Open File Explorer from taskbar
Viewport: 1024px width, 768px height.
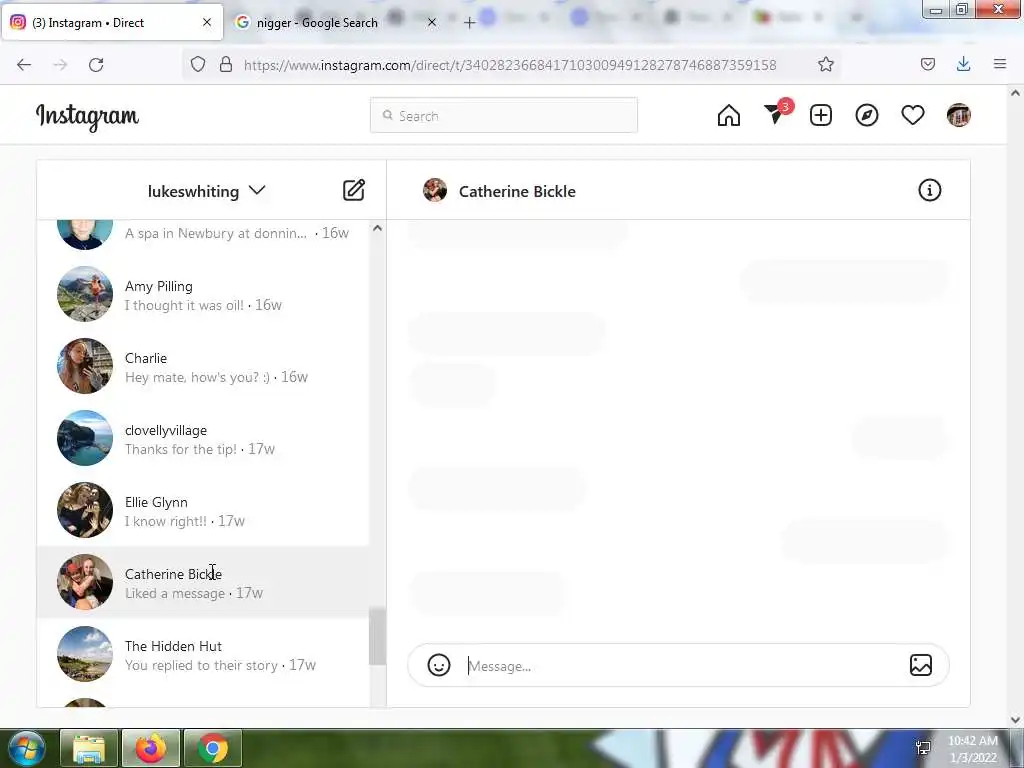tap(89, 748)
